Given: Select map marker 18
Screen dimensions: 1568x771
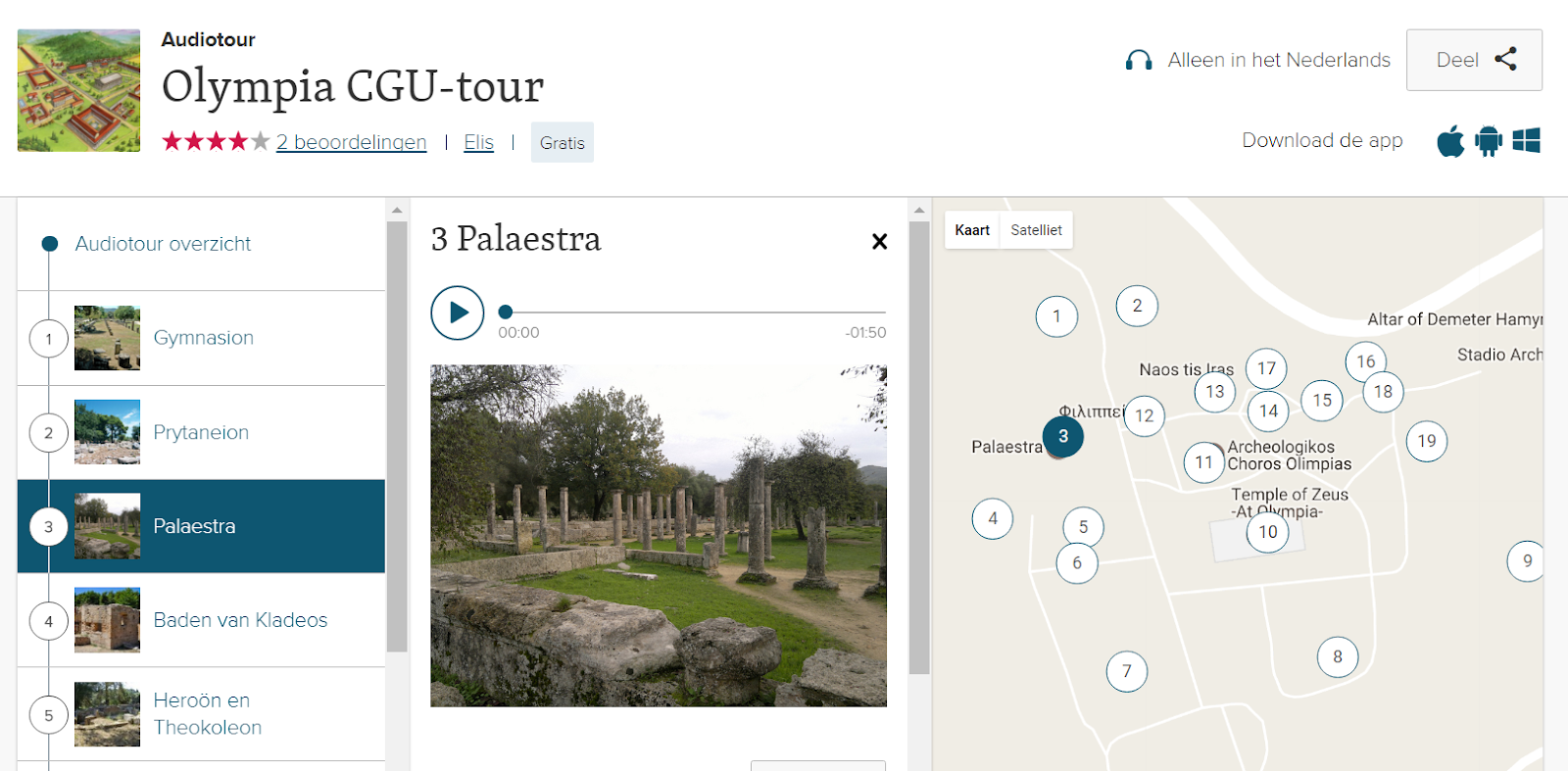Looking at the screenshot, I should pos(1383,392).
